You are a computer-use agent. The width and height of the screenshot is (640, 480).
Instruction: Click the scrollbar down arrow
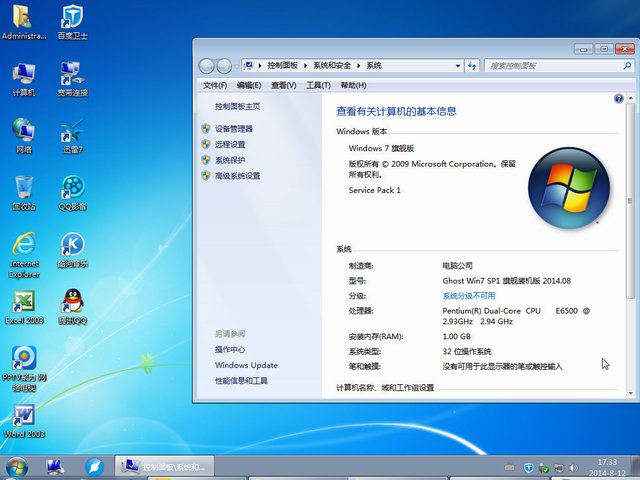(630, 393)
